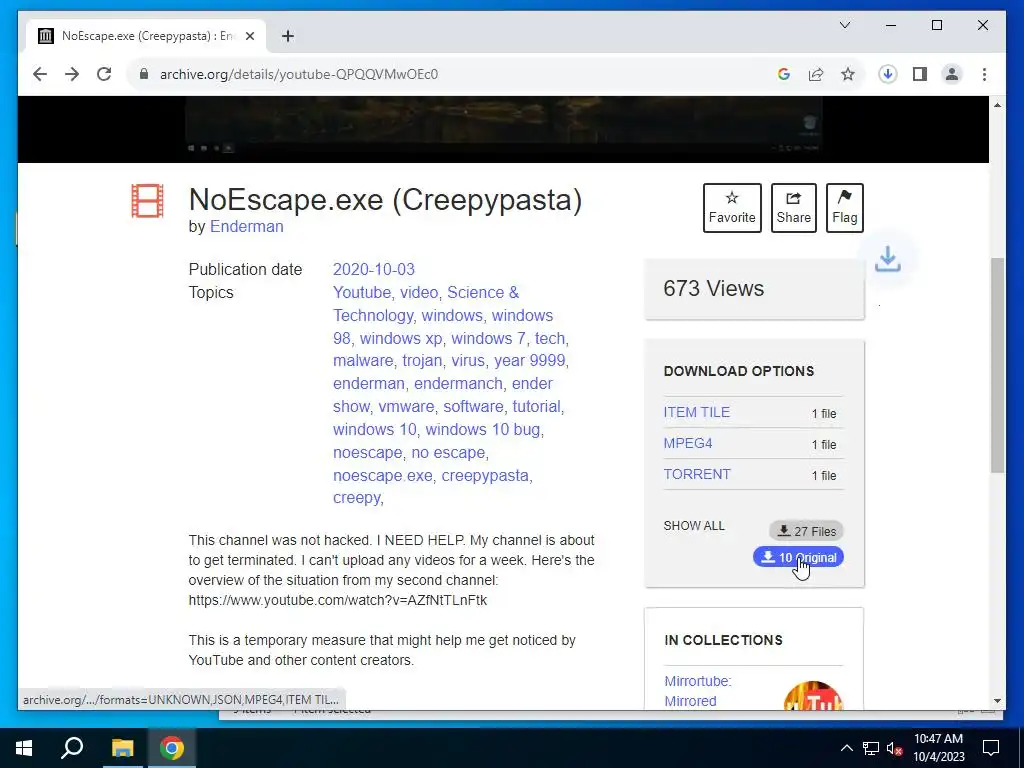Favorite this archive item

coord(732,208)
